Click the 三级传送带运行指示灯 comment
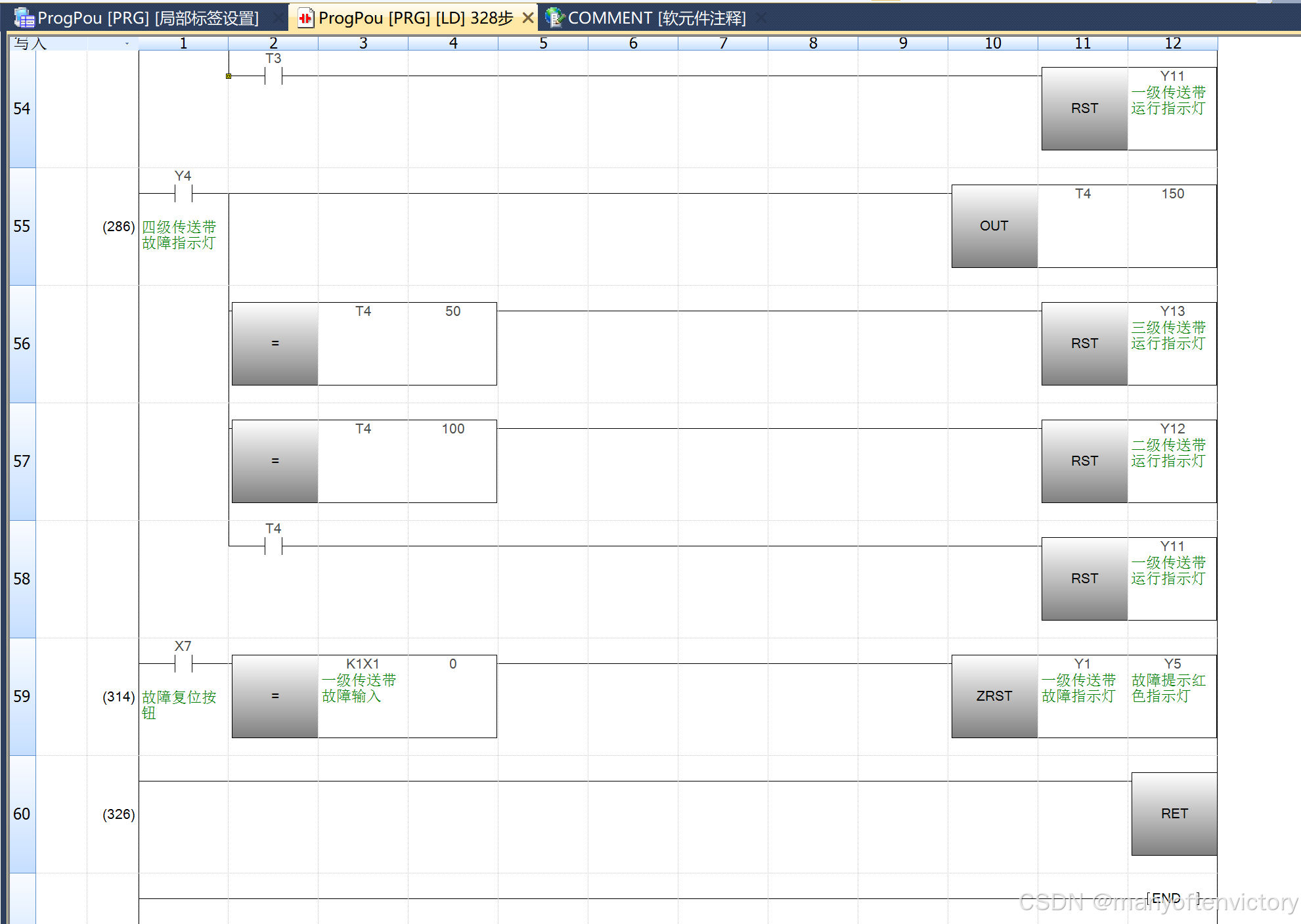Screen dimensions: 1301x924 1168,336
